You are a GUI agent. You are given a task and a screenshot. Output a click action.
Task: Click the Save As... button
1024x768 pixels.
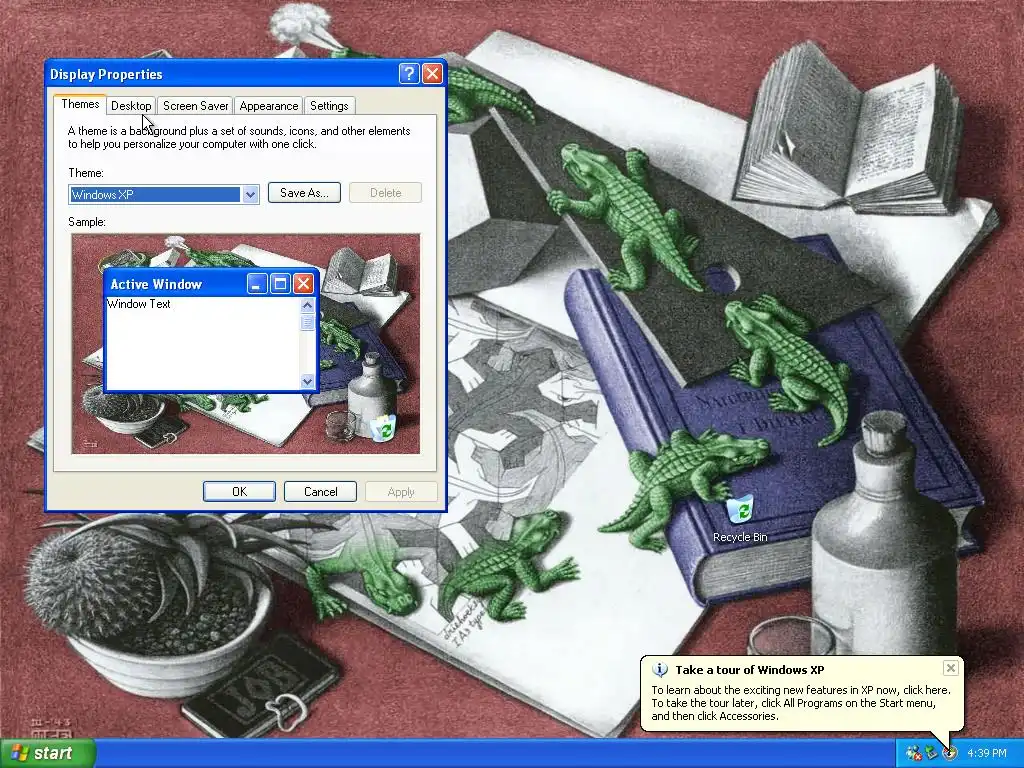pyautogui.click(x=304, y=193)
